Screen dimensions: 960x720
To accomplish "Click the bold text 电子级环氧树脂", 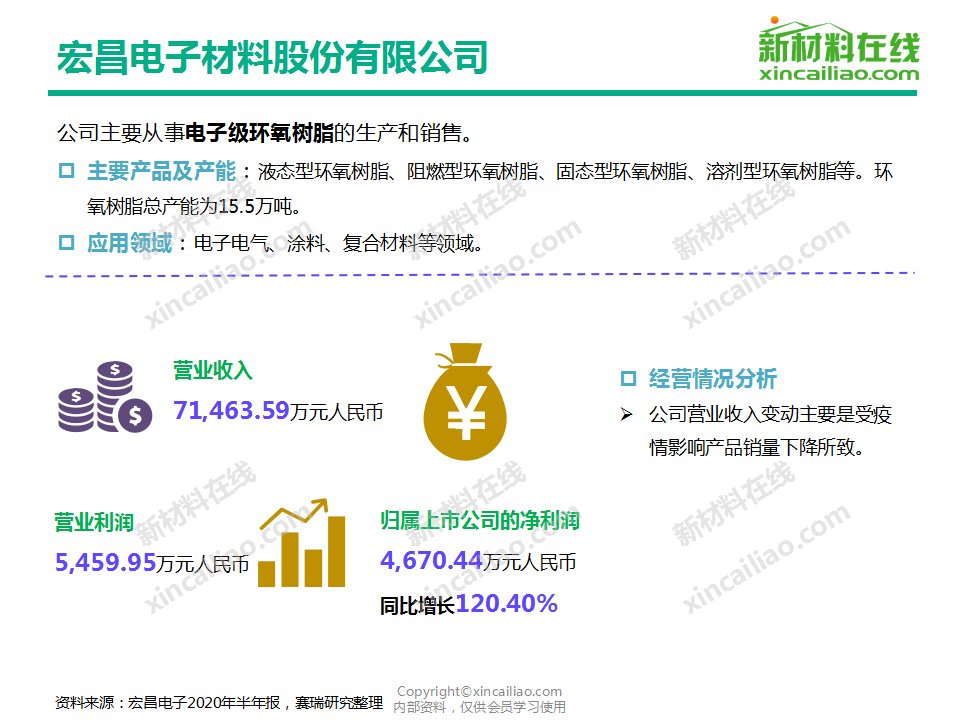I will [259, 132].
